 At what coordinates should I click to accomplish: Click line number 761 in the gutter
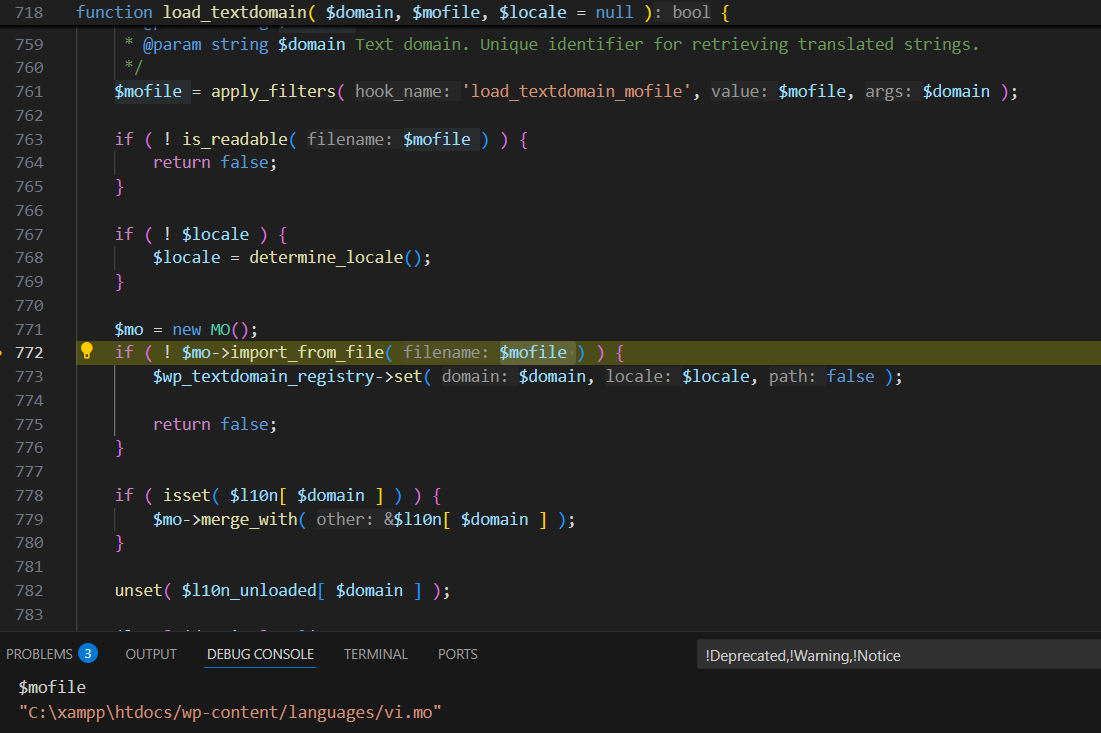(x=29, y=91)
